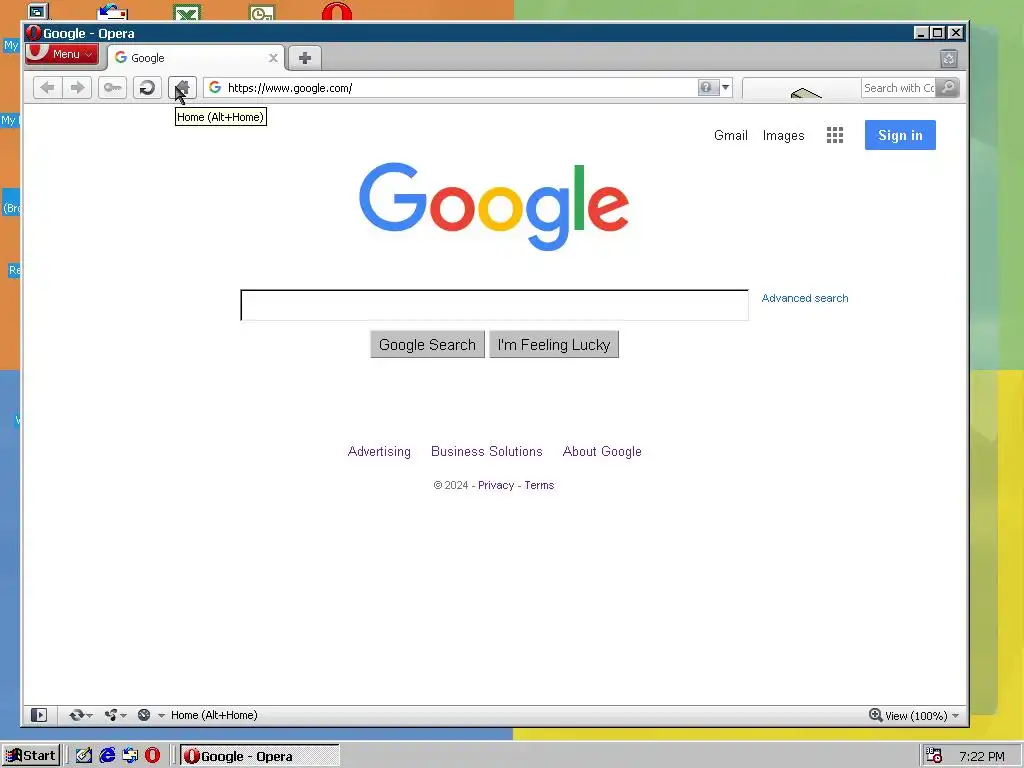Open the red Opera Menu button
Image resolution: width=1024 pixels, height=768 pixels.
pyautogui.click(x=61, y=54)
